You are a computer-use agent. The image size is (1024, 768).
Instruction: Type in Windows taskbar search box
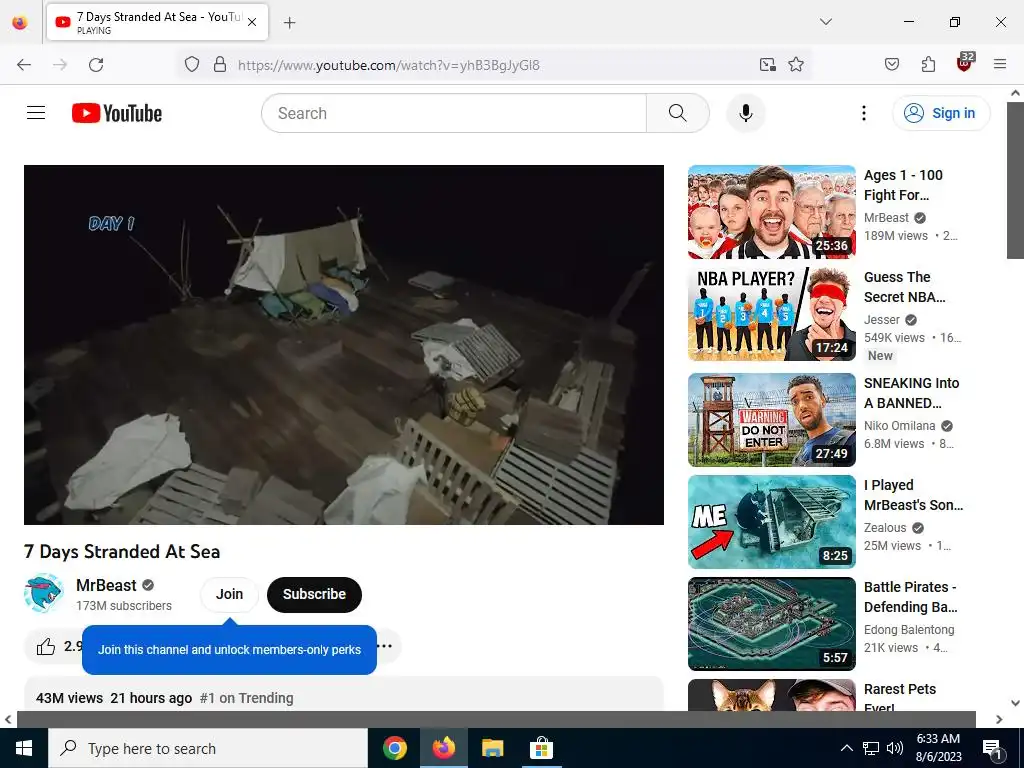(x=208, y=748)
